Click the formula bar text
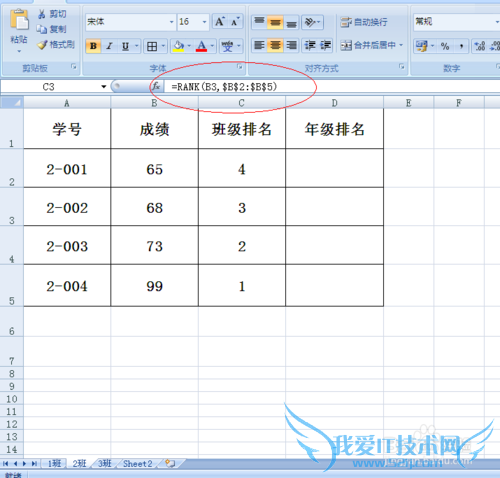 point(224,87)
